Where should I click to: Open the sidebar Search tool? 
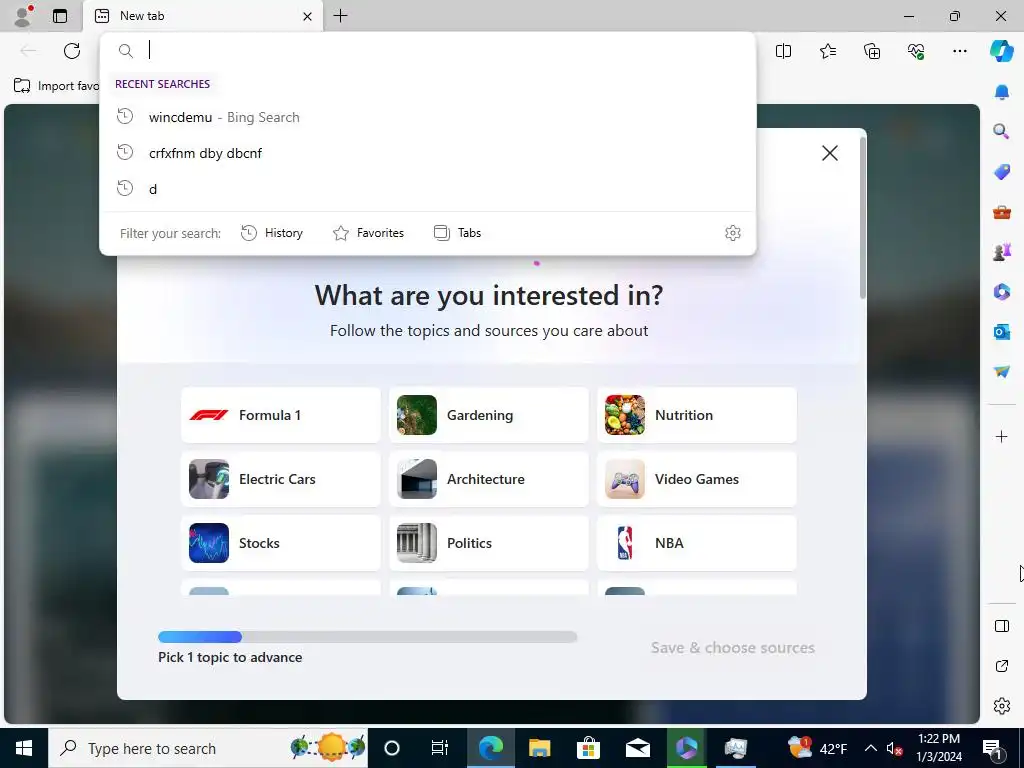pos(1002,132)
